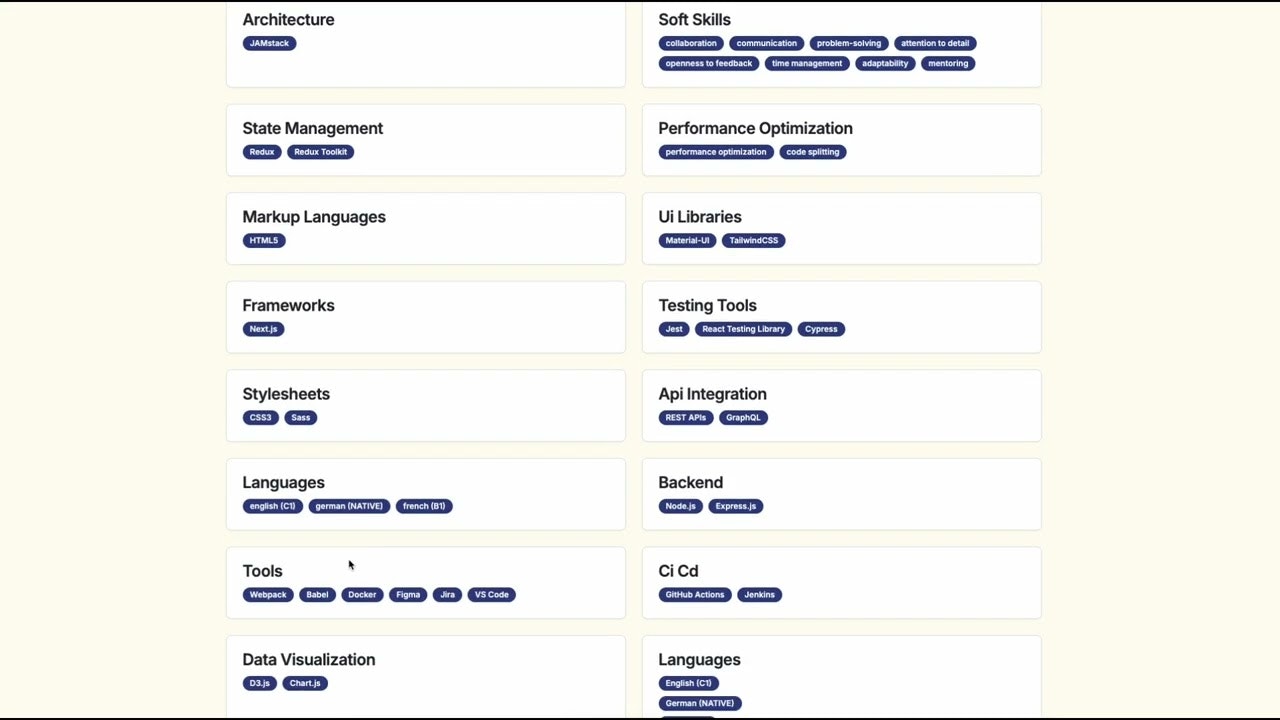Select the D3.js data visualization tag
Image resolution: width=1280 pixels, height=720 pixels.
pyautogui.click(x=260, y=683)
